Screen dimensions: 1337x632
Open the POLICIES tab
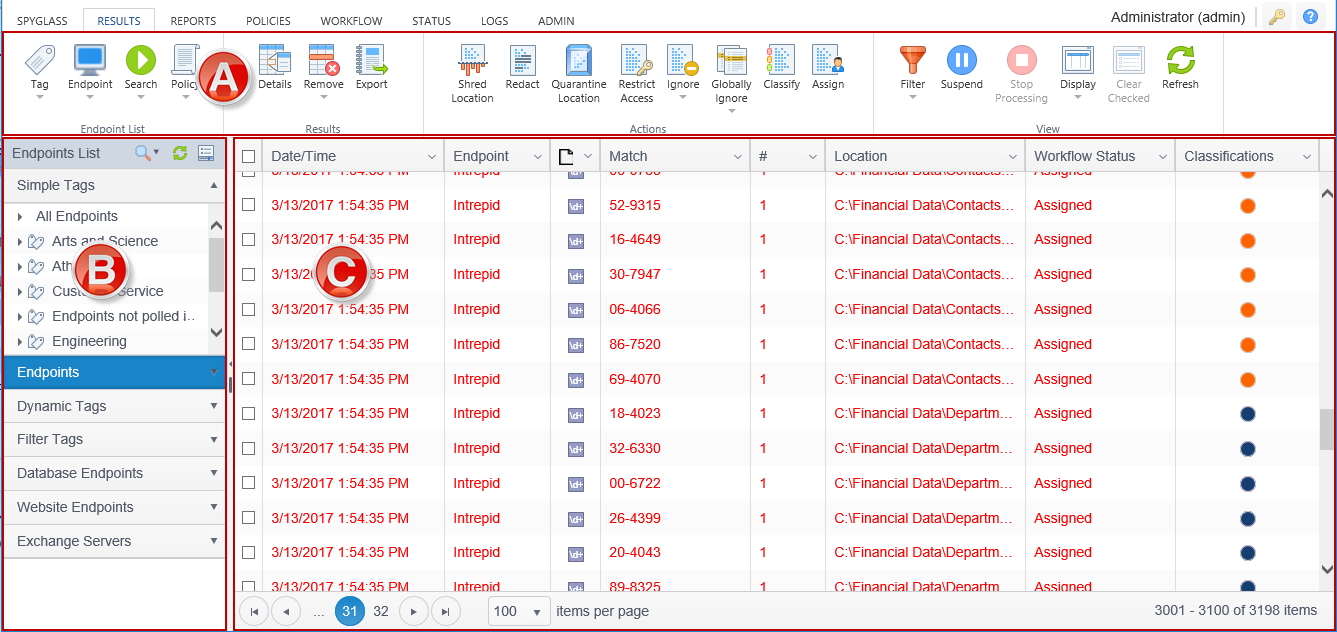tap(268, 20)
